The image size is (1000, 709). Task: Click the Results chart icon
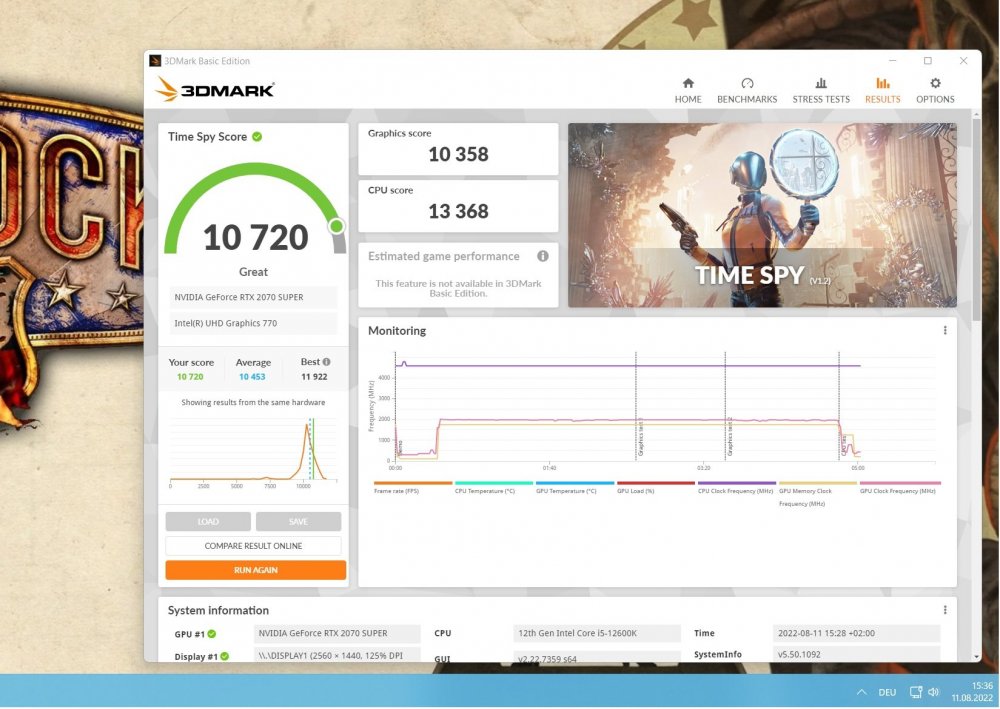coord(882,84)
